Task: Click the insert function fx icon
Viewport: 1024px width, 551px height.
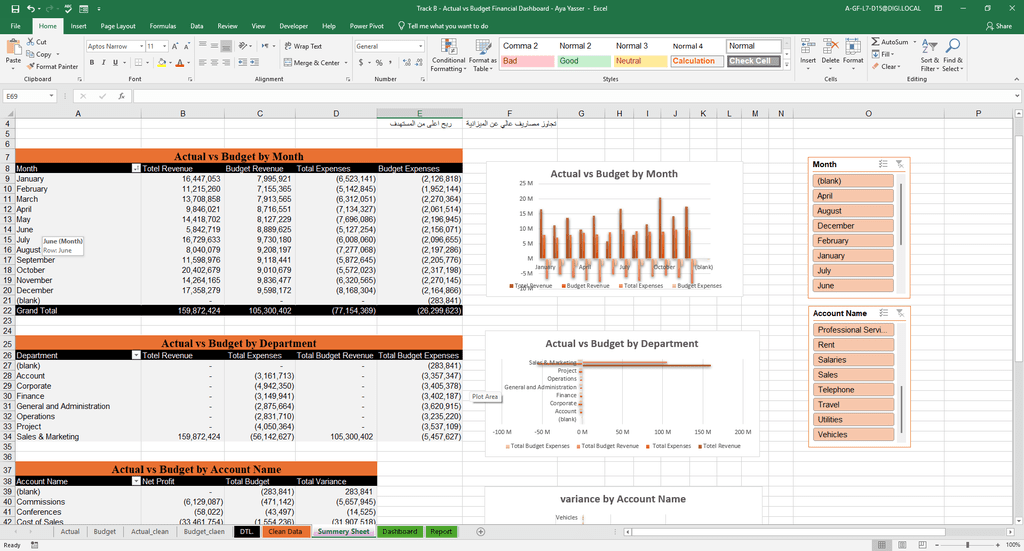Action: click(x=121, y=96)
